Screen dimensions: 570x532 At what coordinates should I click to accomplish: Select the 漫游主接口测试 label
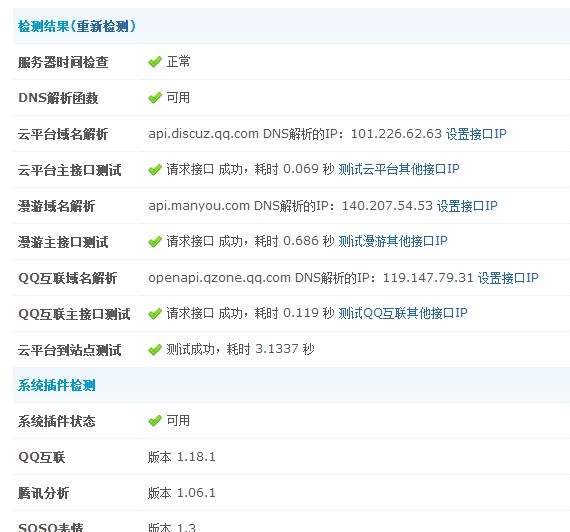(63, 242)
